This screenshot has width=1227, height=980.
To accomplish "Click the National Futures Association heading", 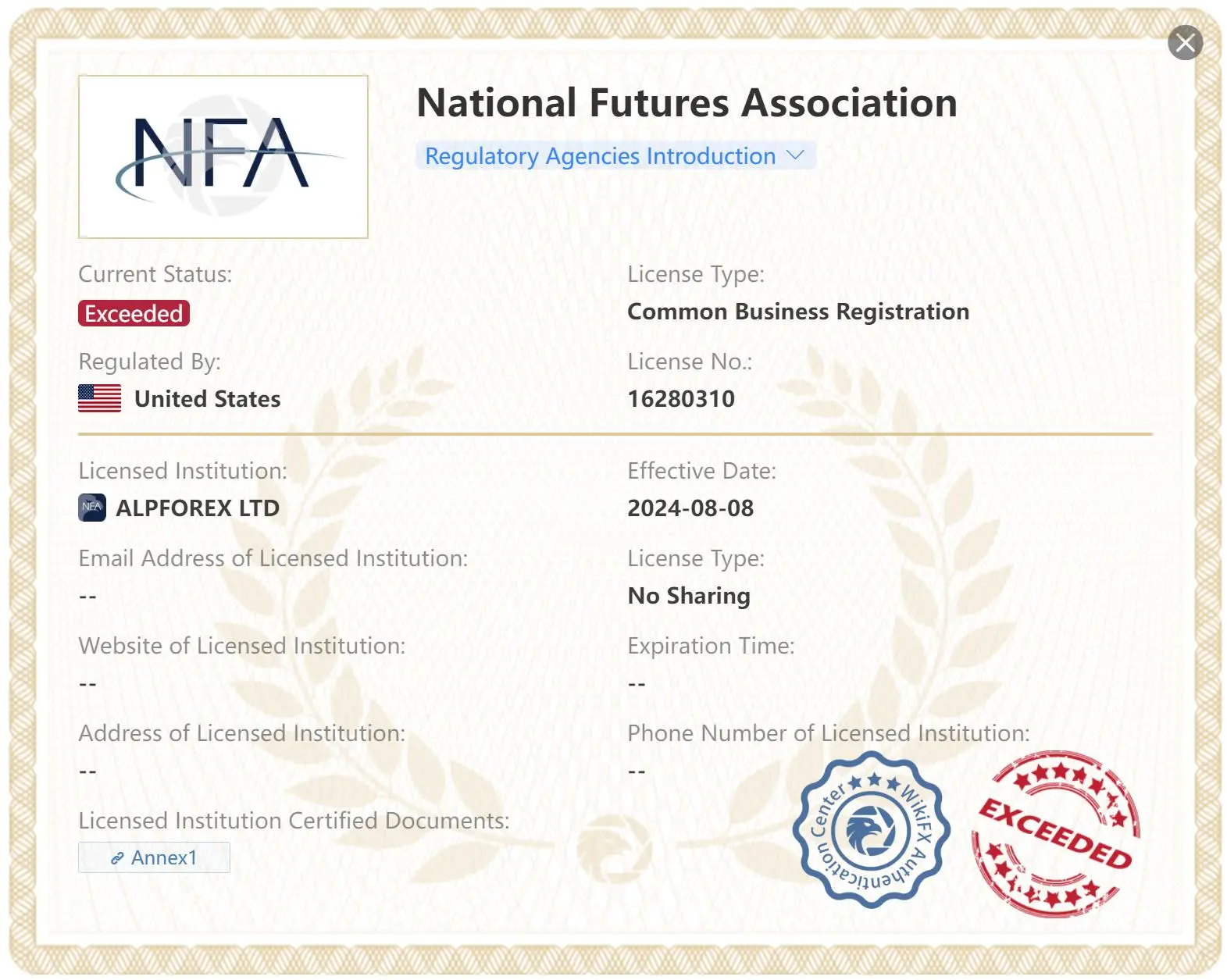I will click(x=687, y=103).
